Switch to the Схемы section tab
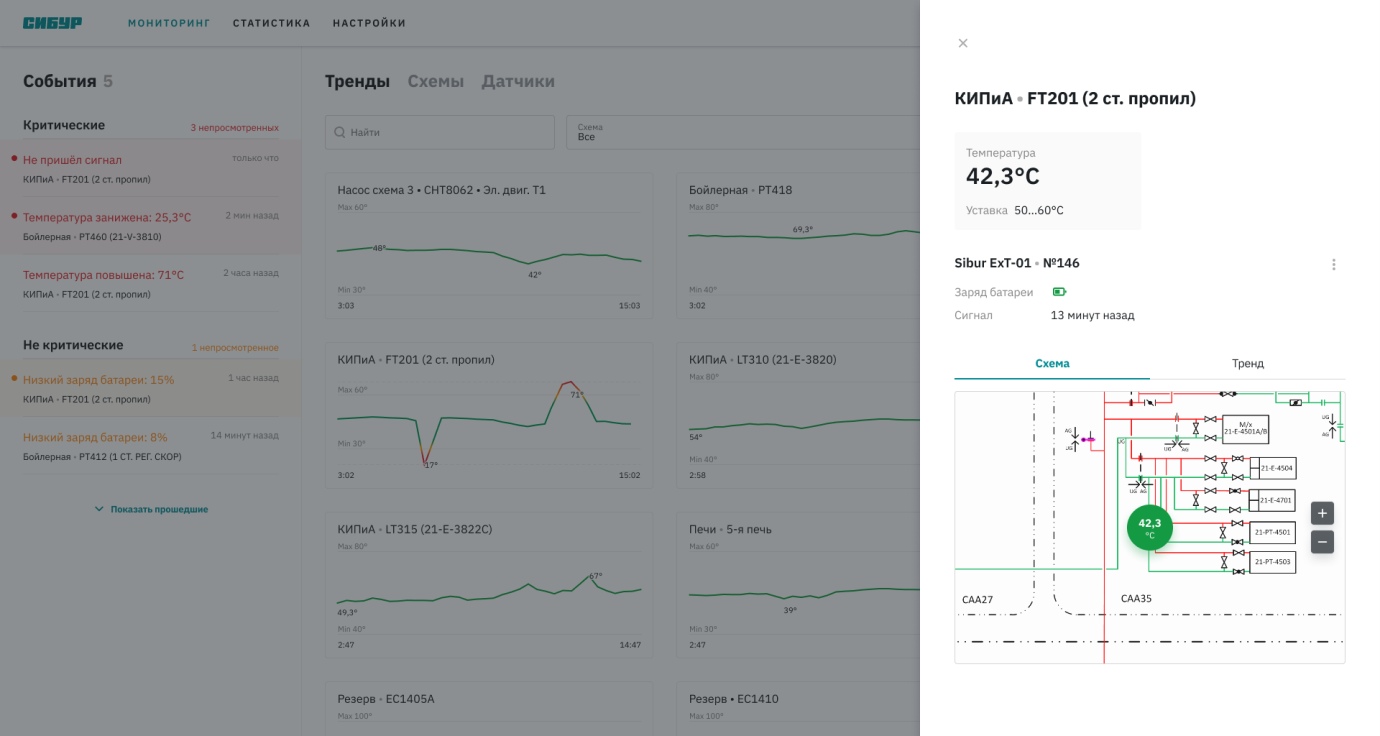Screen dimensions: 1380x736 (436, 81)
